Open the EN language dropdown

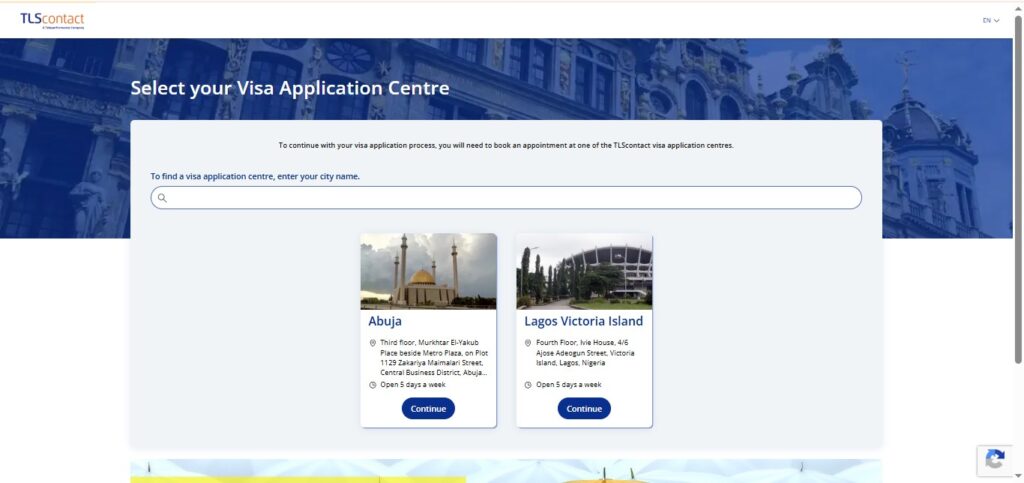tap(991, 20)
